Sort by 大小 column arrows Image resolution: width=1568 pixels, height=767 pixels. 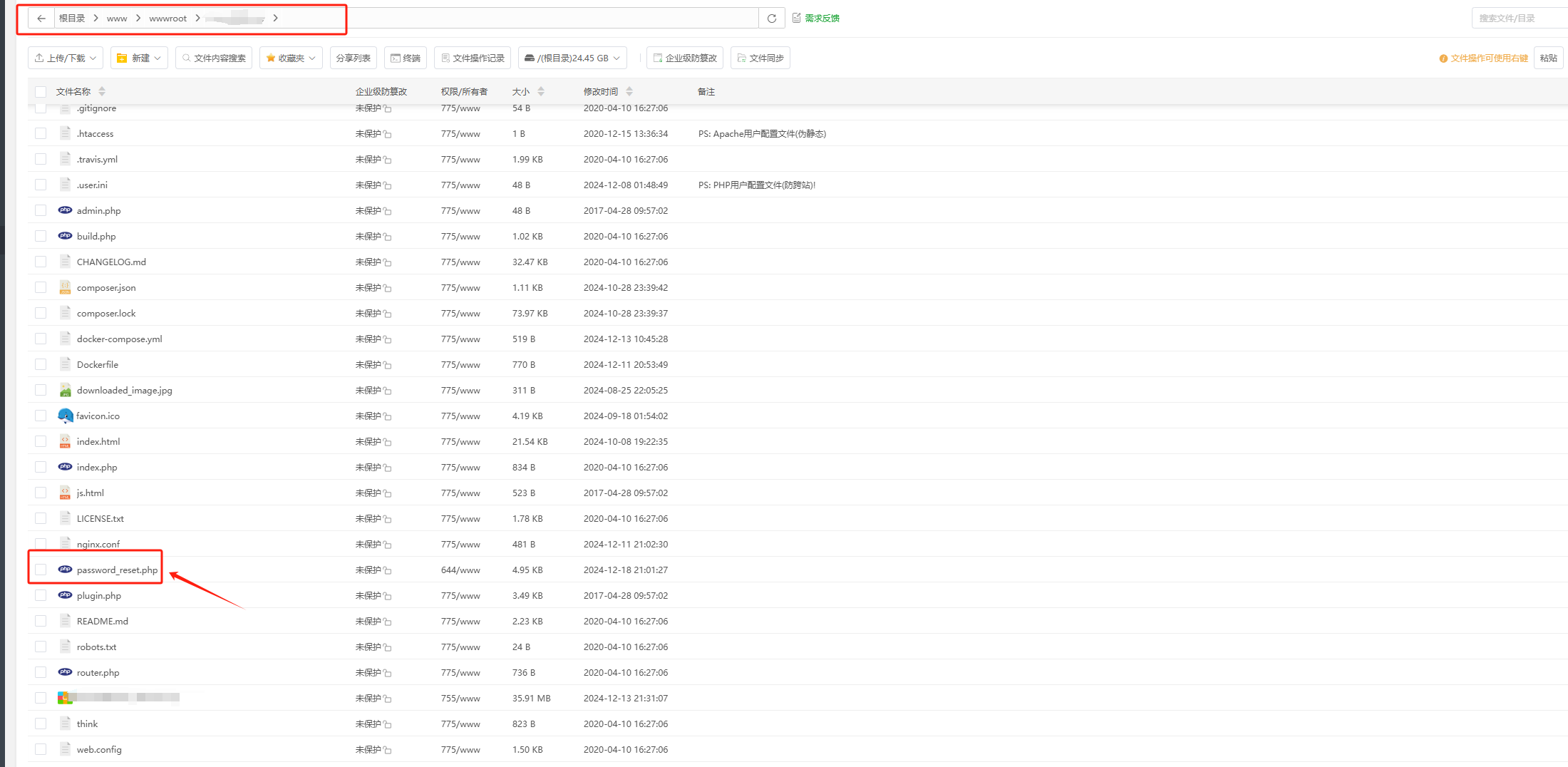(541, 91)
